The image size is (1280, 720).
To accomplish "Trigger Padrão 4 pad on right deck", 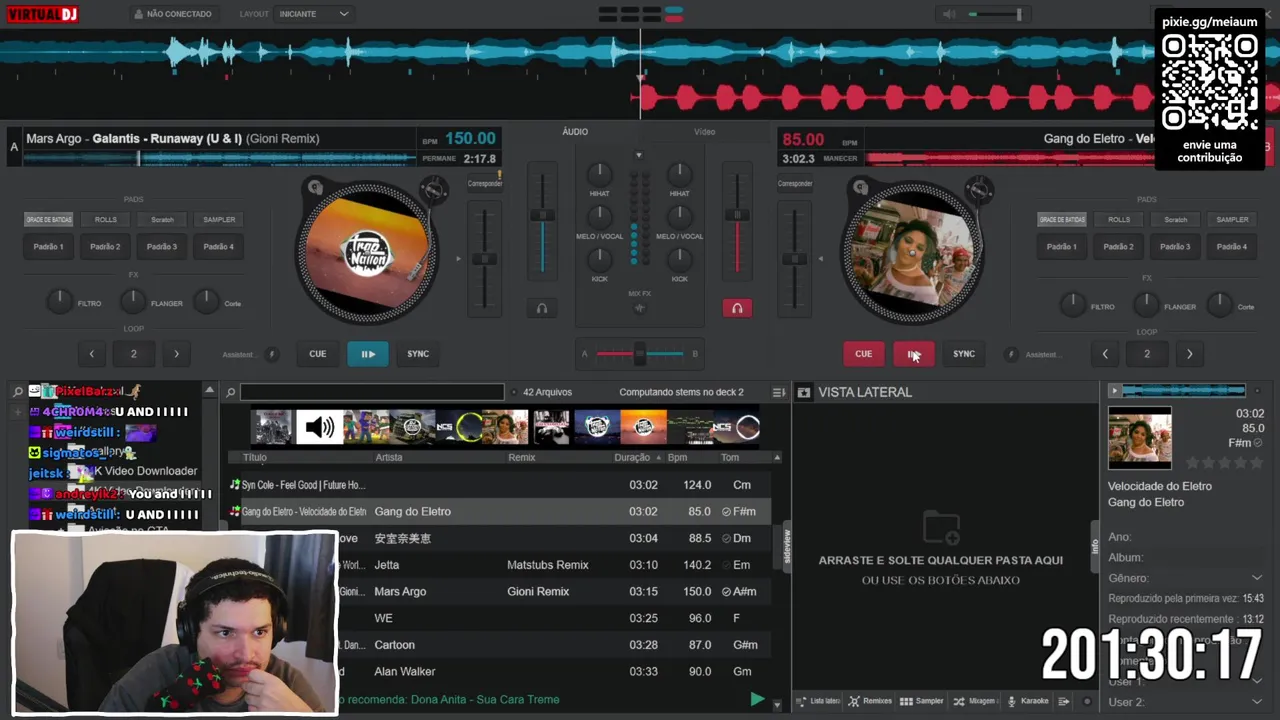I will click(x=1232, y=246).
